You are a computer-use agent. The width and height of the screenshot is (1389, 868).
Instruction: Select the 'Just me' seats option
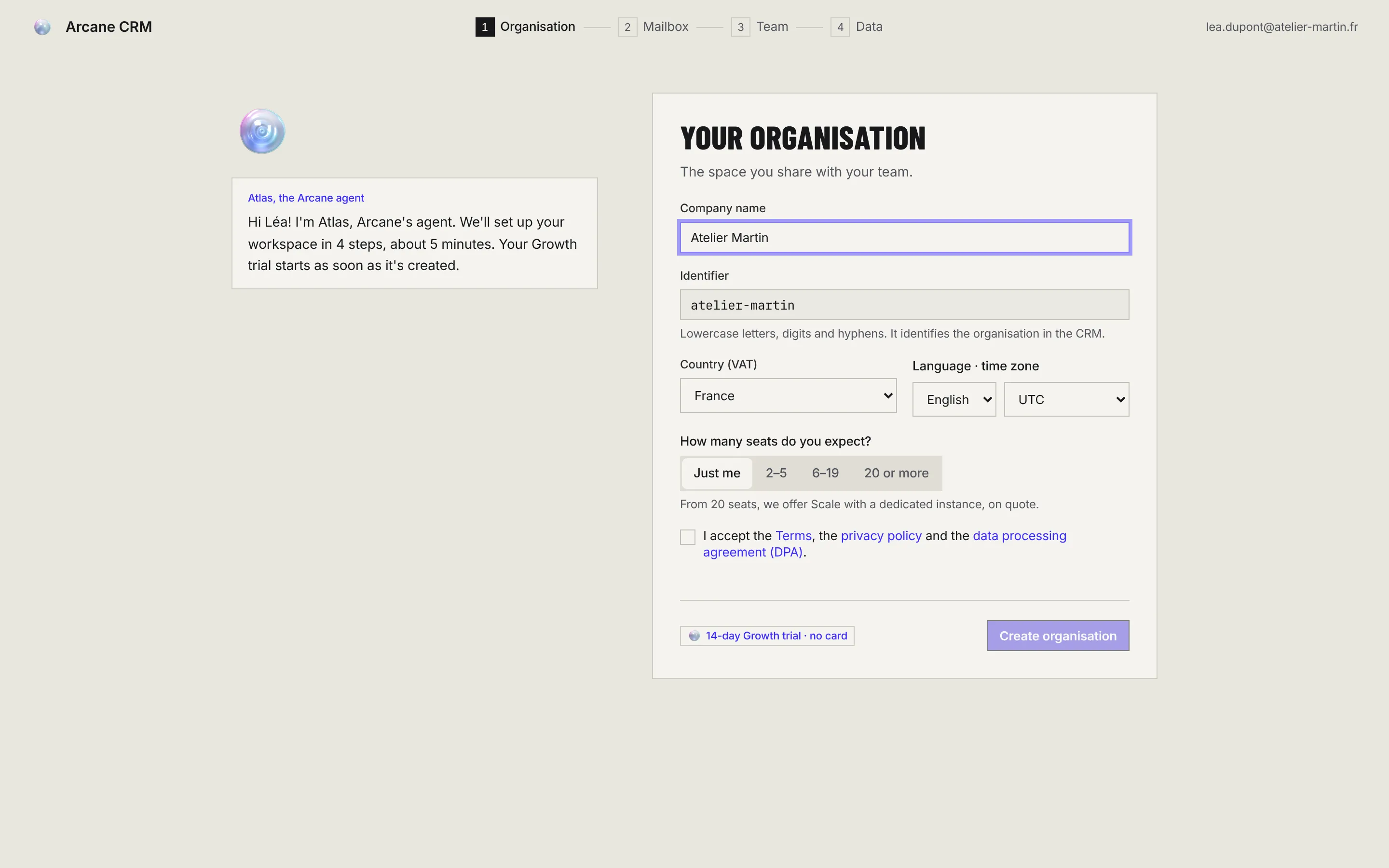717,473
